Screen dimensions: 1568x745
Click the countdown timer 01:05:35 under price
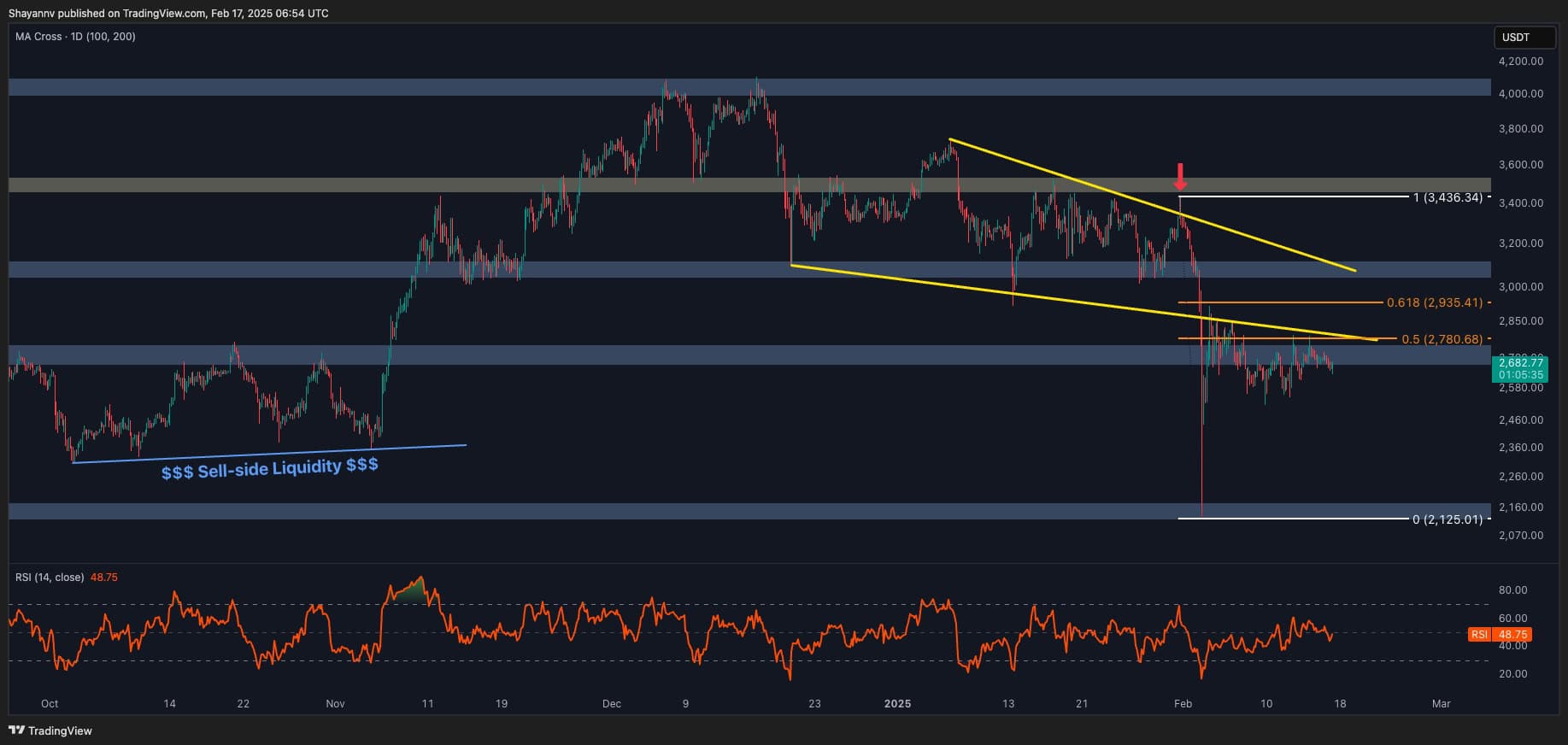pos(1520,375)
